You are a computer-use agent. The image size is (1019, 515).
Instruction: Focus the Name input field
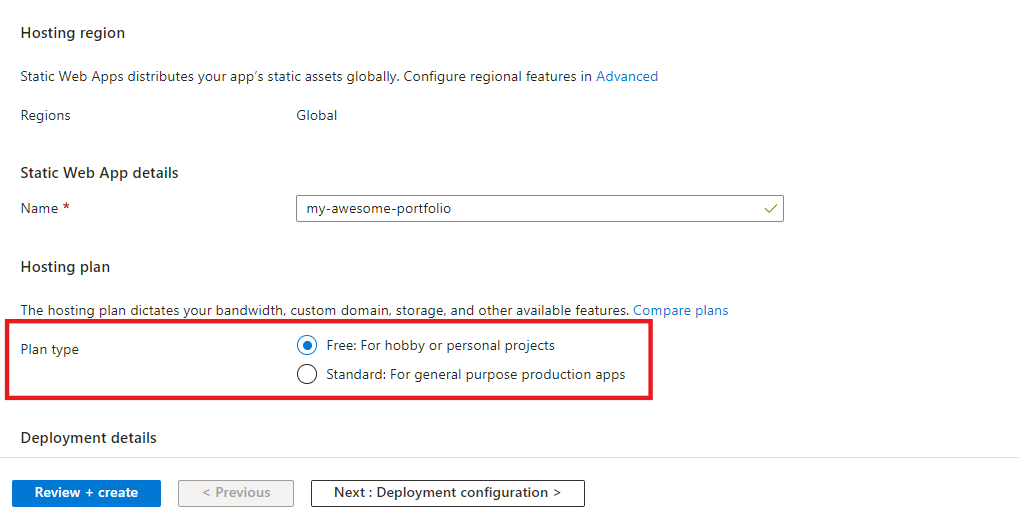tap(530, 209)
